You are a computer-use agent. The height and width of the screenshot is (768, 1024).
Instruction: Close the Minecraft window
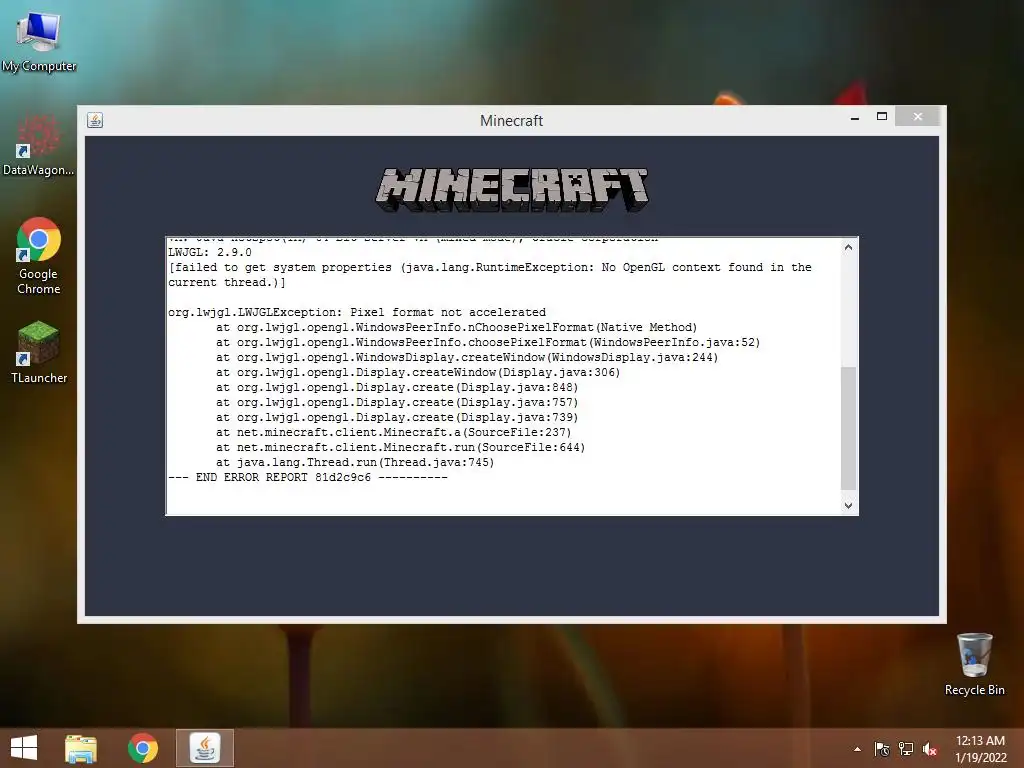(918, 117)
